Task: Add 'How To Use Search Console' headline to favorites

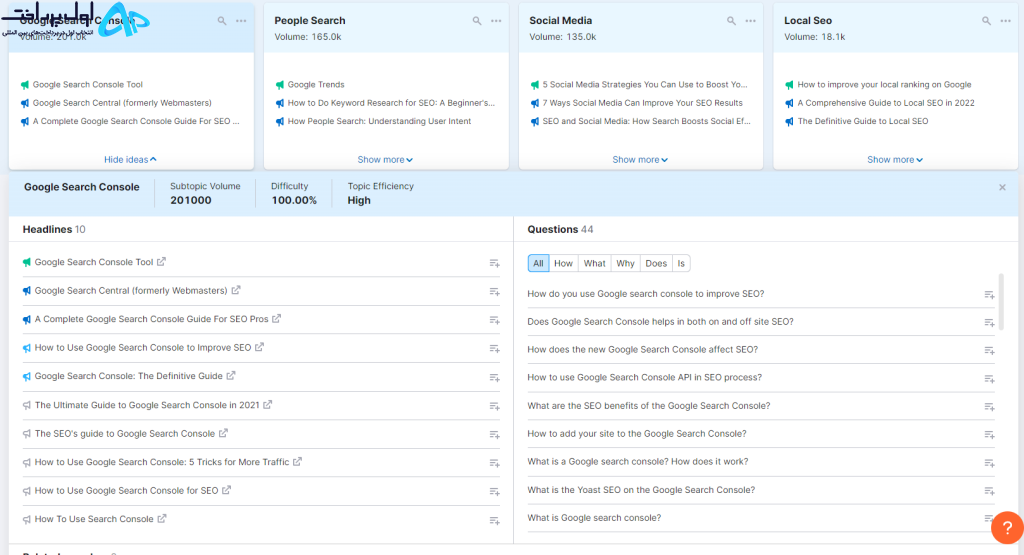Action: (x=494, y=520)
